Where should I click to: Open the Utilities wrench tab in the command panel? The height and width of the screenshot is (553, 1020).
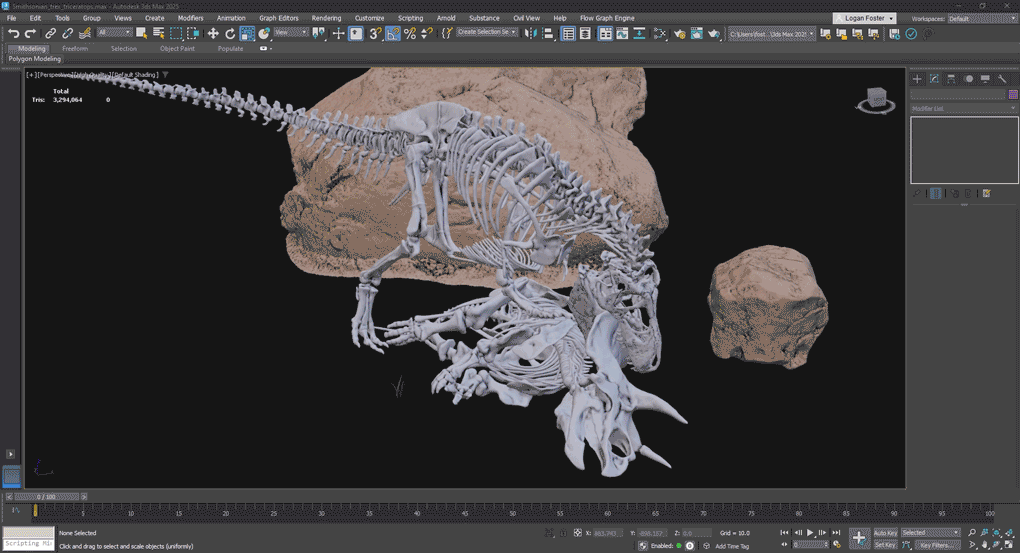click(x=1002, y=79)
